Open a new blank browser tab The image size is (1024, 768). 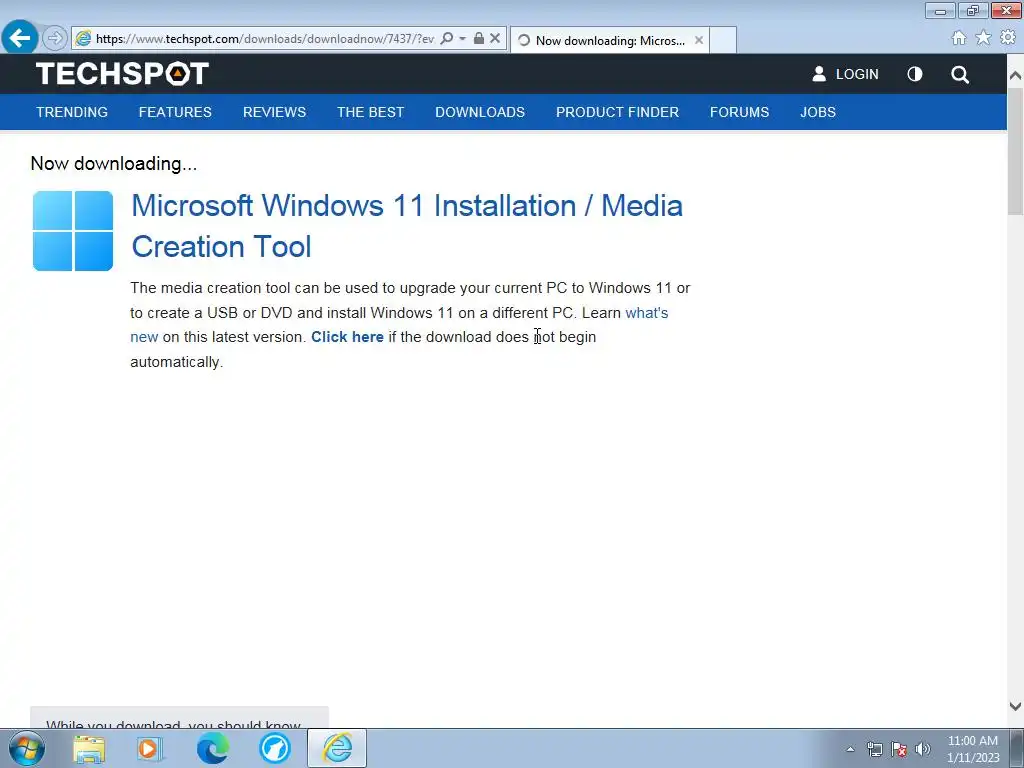[x=723, y=40]
